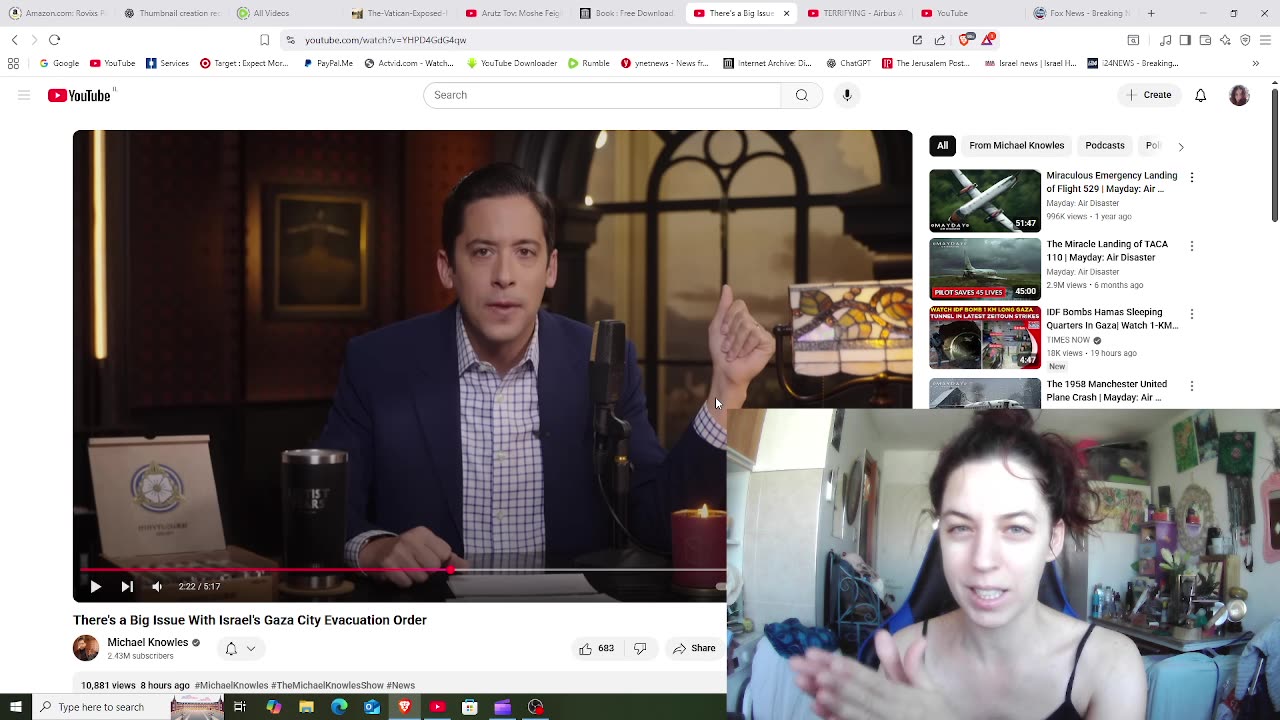The width and height of the screenshot is (1280, 720).
Task: Switch to Fox News Breaking tab
Action: 1082,13
